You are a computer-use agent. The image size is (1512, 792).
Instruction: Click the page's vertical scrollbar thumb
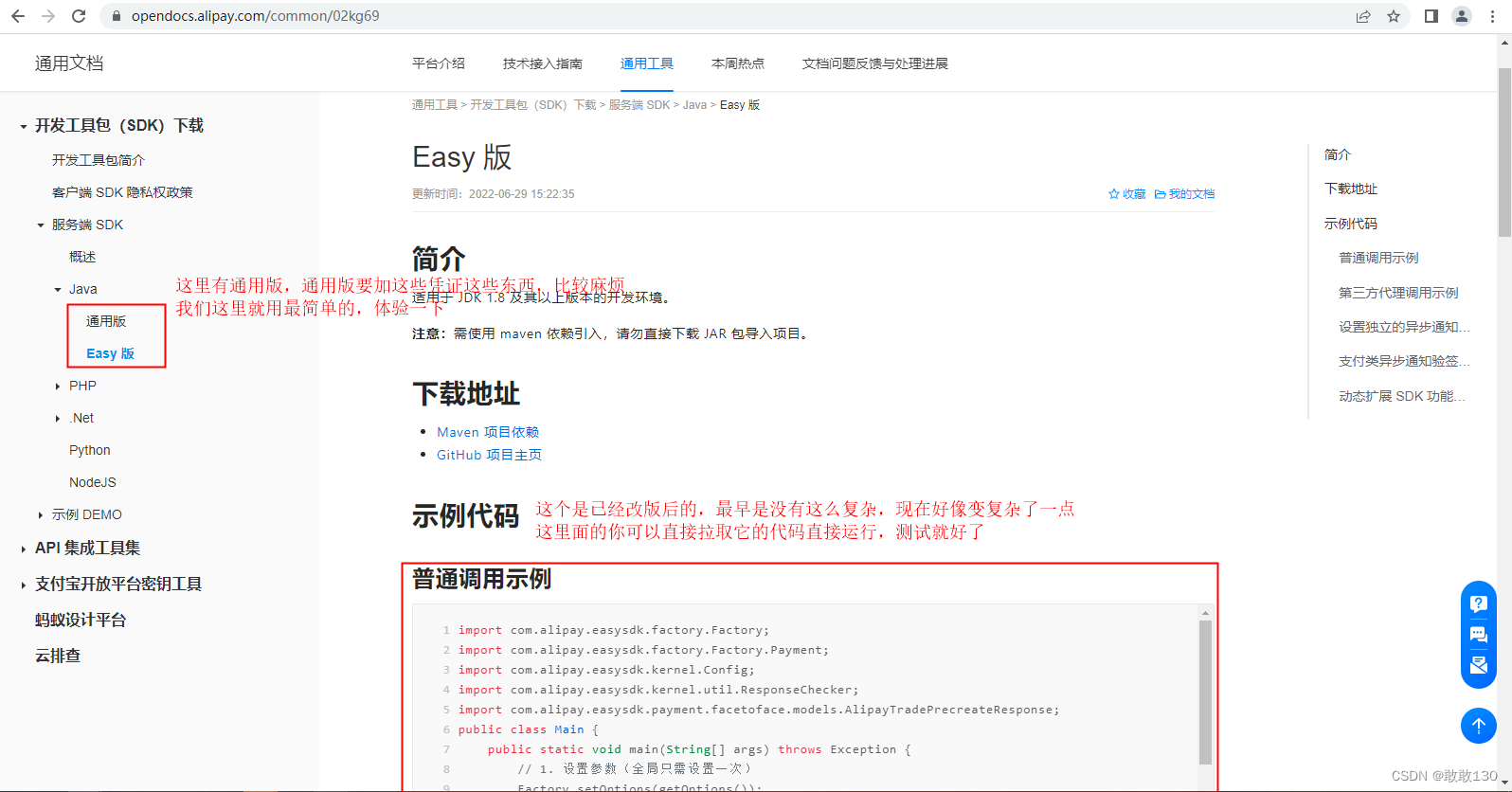(1504, 152)
